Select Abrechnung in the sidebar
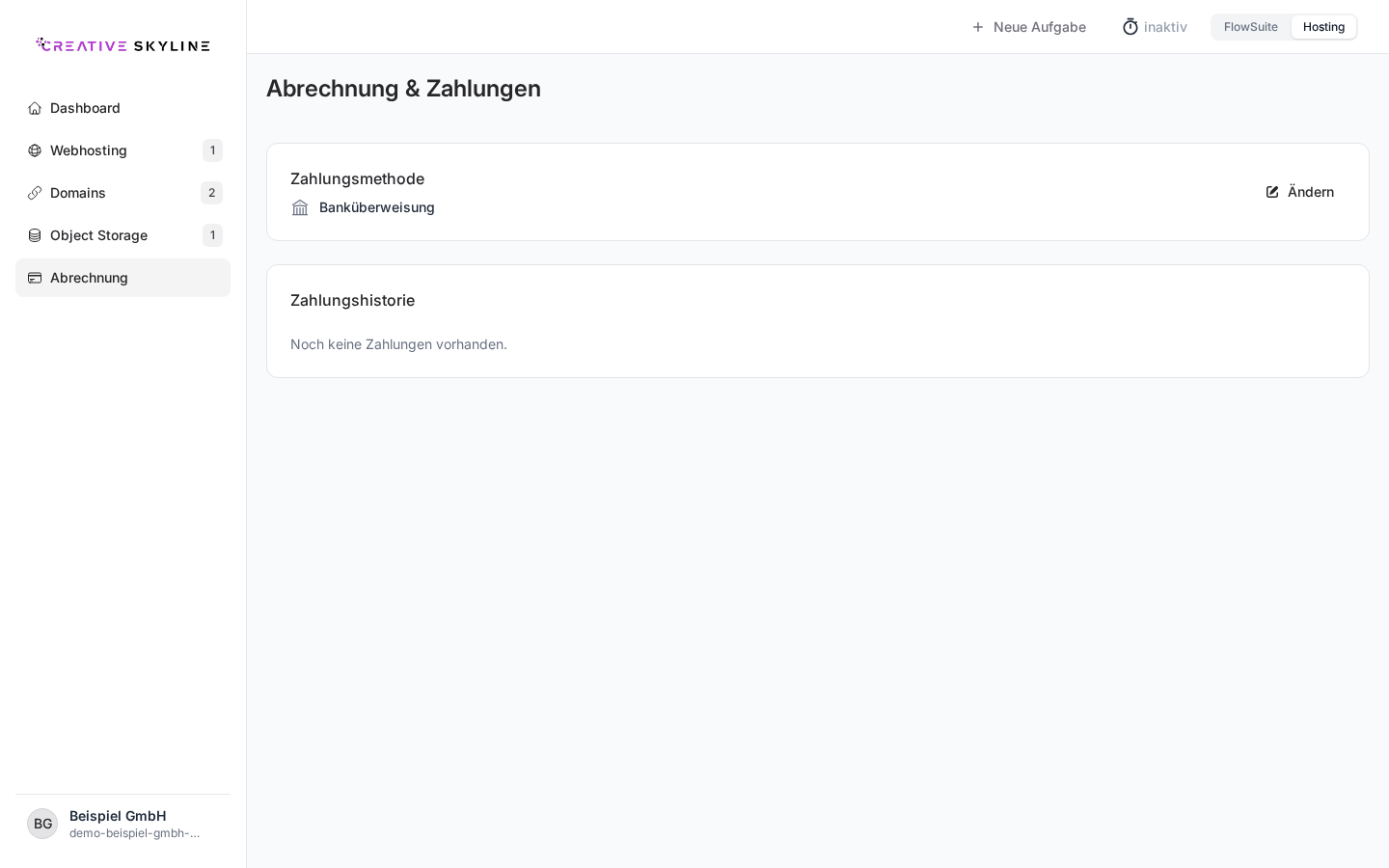 (x=123, y=278)
